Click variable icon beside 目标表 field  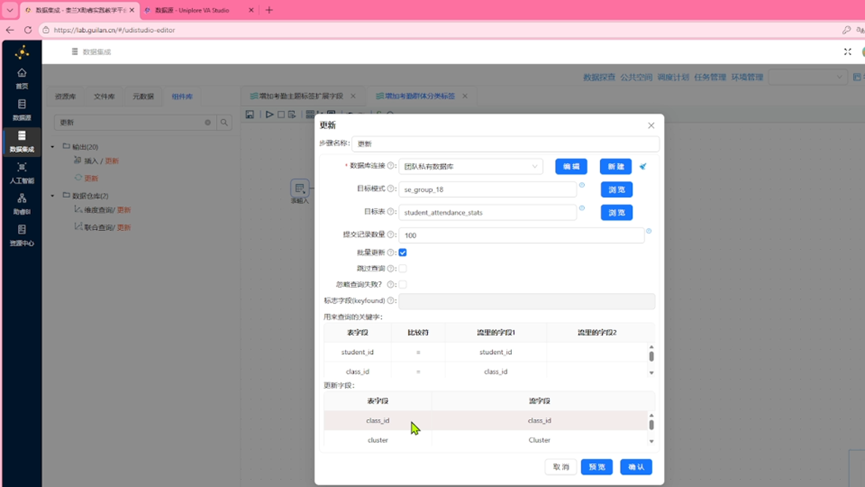pyautogui.click(x=581, y=208)
